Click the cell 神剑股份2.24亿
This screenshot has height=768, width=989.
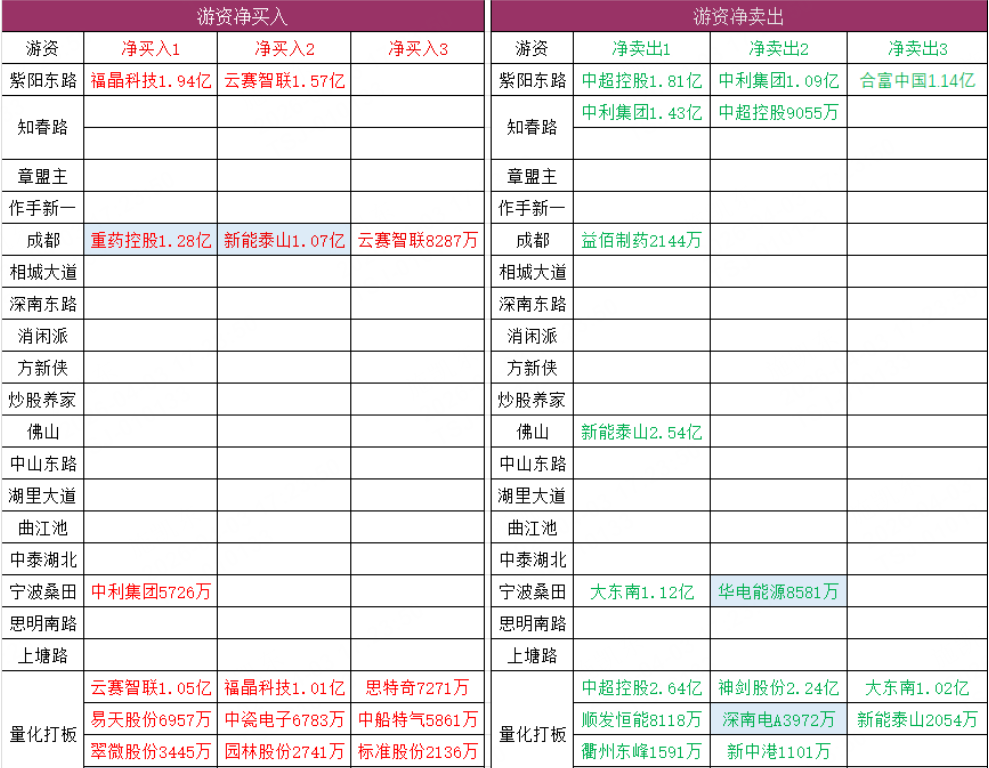click(x=778, y=687)
